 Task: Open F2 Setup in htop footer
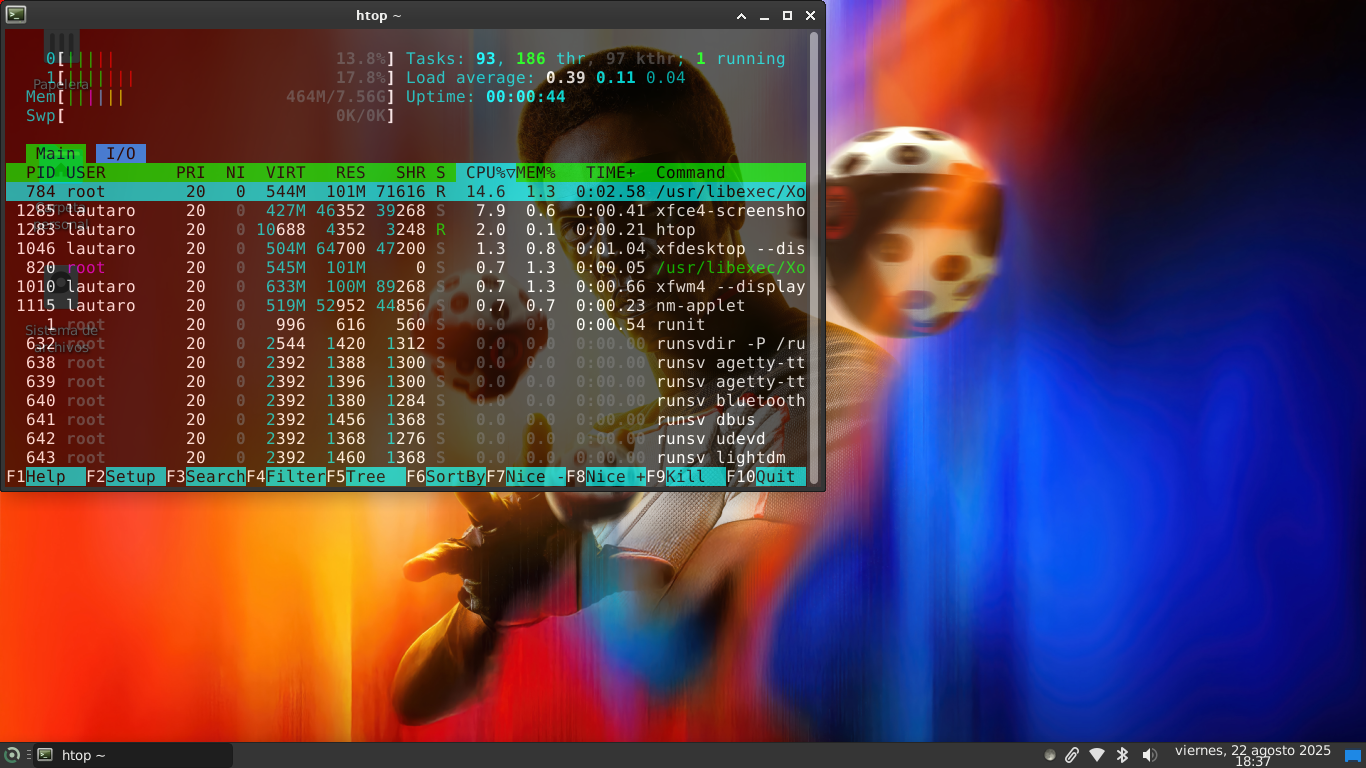(126, 477)
